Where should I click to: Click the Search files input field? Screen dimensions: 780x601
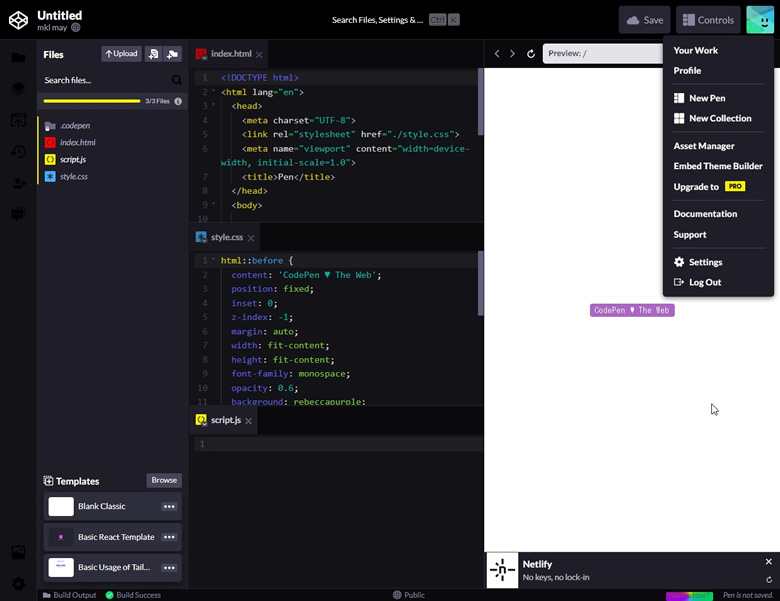[106, 80]
